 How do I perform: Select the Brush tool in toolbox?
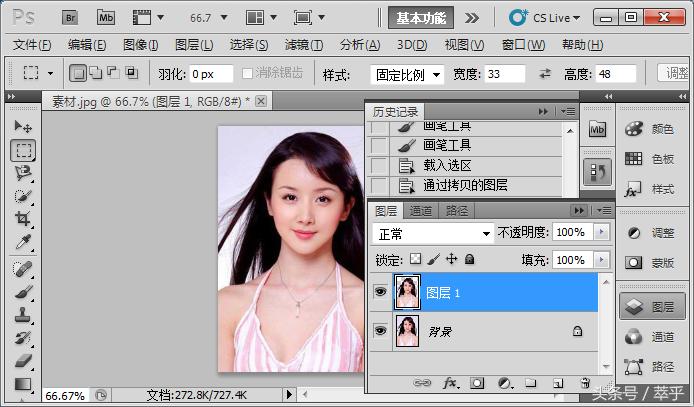(x=23, y=292)
